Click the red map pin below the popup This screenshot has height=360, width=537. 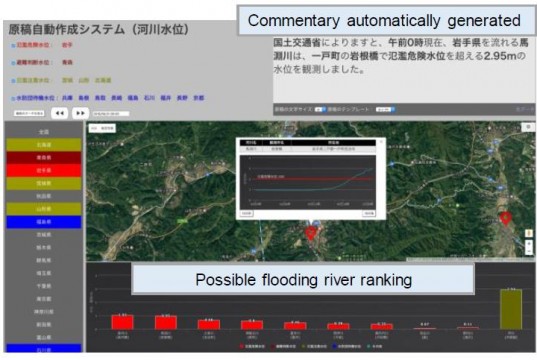[311, 233]
